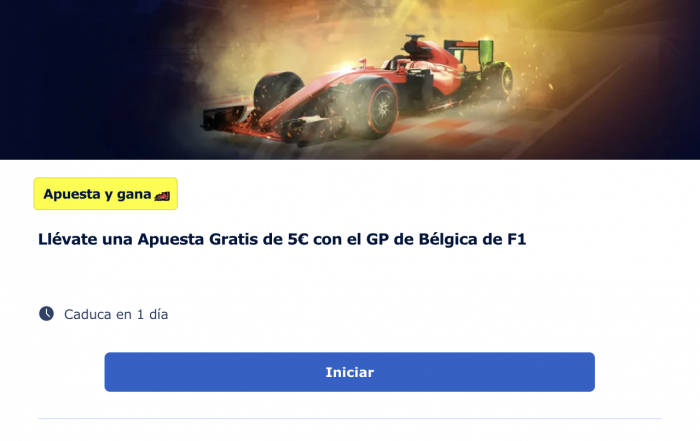Click the racing car emoji in badge

point(162,195)
